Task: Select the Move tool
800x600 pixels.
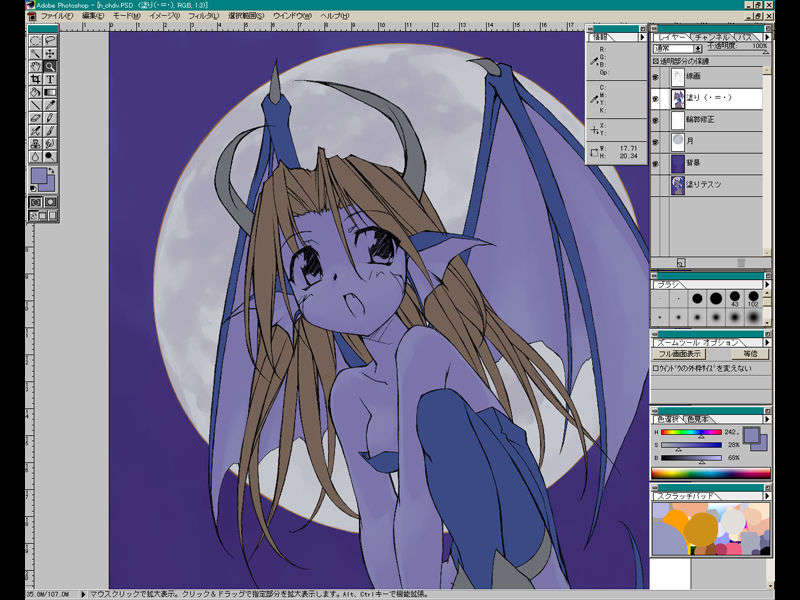Action: tap(50, 54)
